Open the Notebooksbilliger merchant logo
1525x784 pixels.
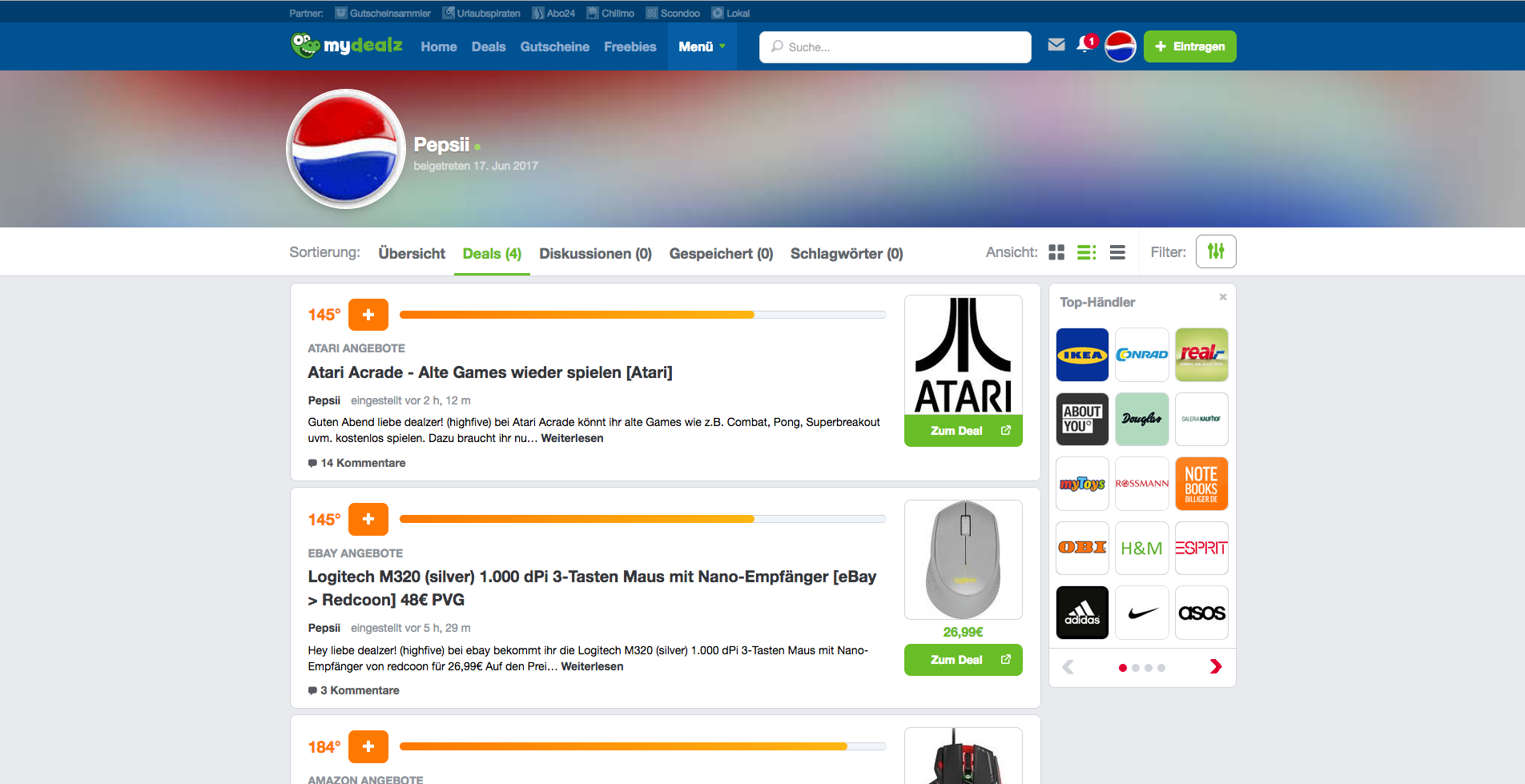(1201, 484)
